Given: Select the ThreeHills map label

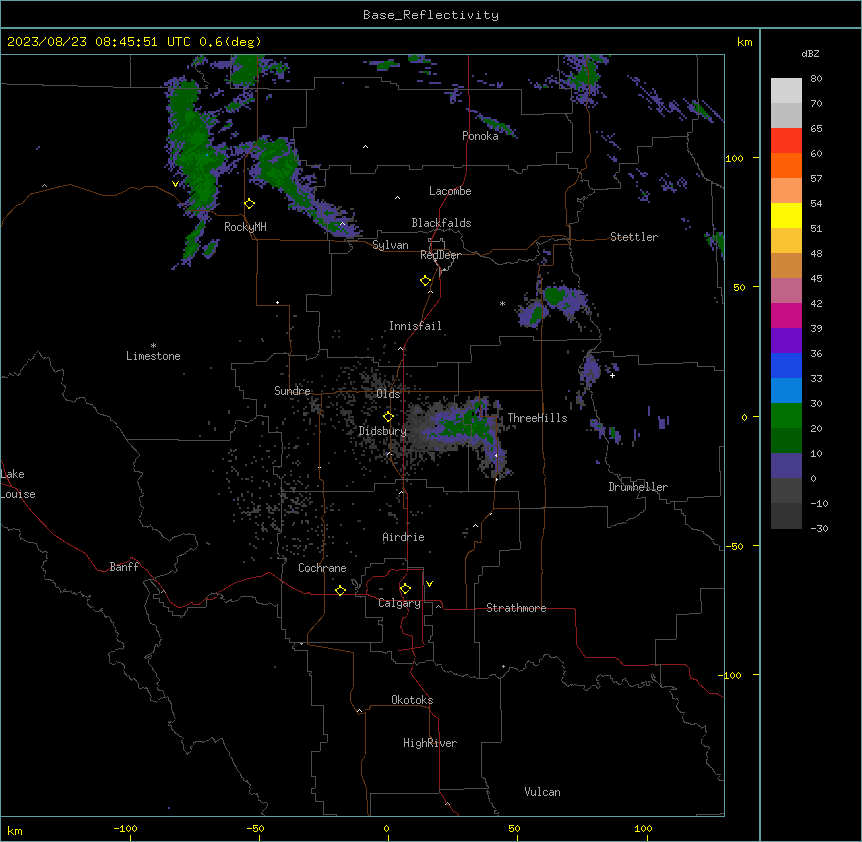Looking at the screenshot, I should [537, 418].
